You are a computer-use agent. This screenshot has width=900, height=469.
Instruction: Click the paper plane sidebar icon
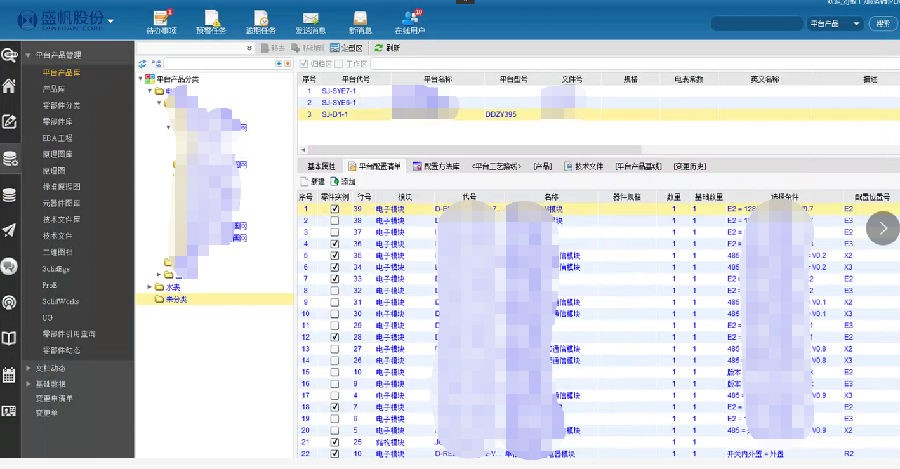[x=10, y=230]
